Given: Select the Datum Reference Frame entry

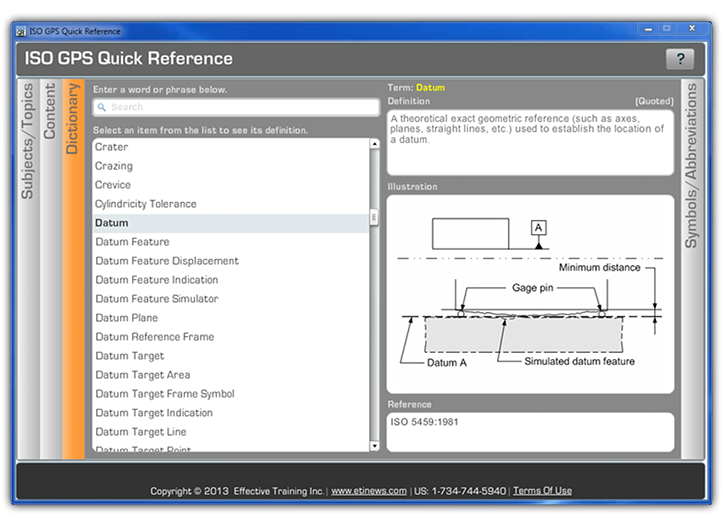Looking at the screenshot, I should coord(154,337).
